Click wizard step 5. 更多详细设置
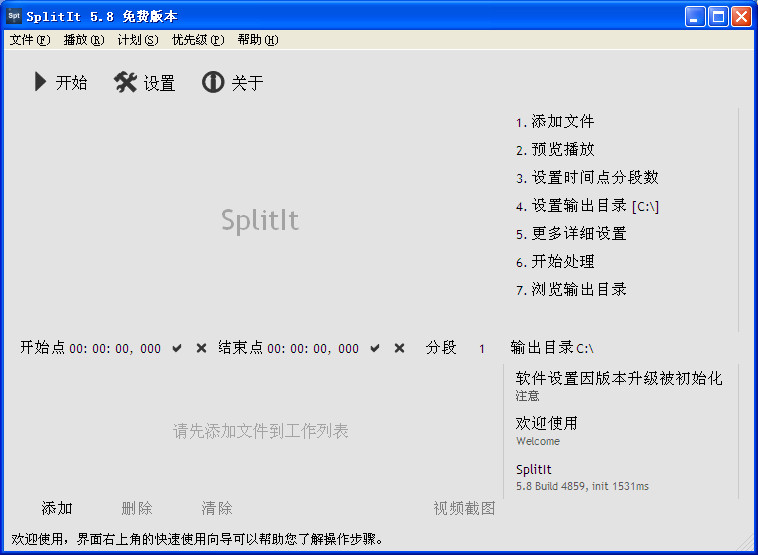 571,234
